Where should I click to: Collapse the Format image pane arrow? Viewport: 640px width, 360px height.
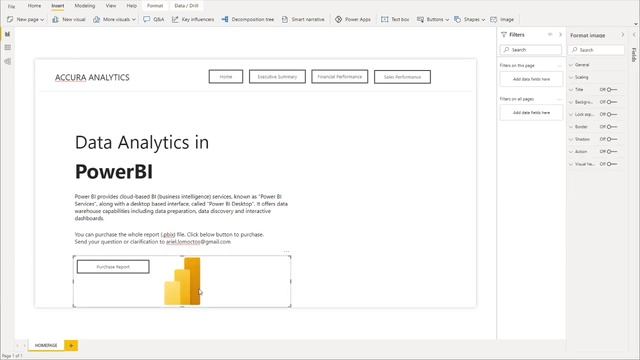[623, 35]
